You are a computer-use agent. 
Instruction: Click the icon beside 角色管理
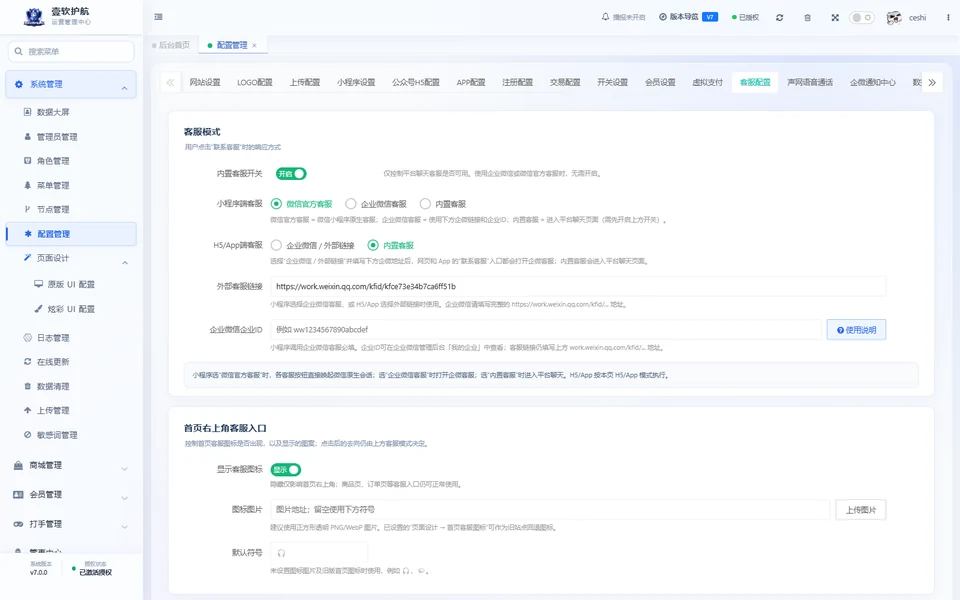point(27,161)
